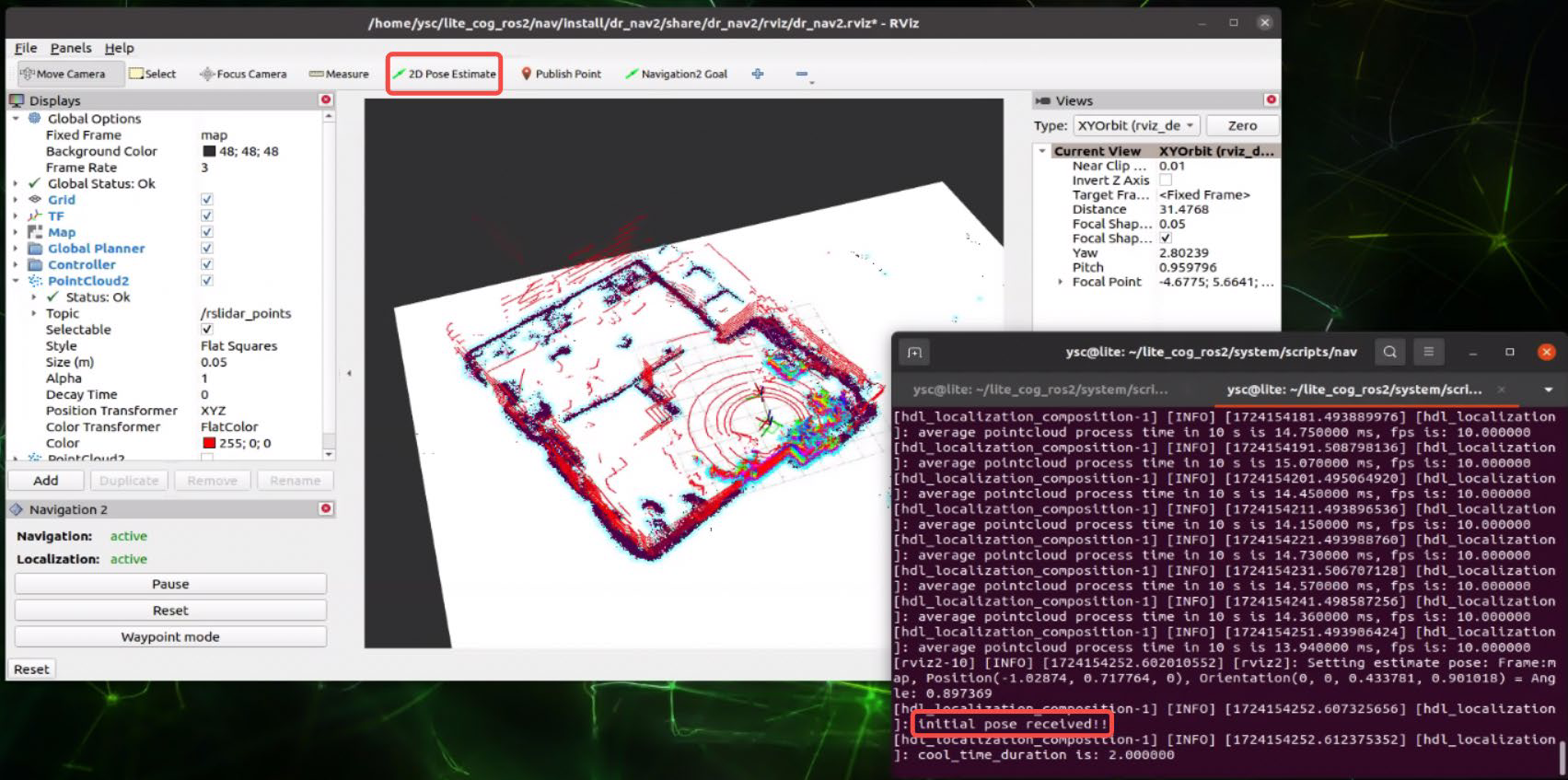Open the terminal hamburger menu
This screenshot has width=1568, height=780.
pos(1429,352)
